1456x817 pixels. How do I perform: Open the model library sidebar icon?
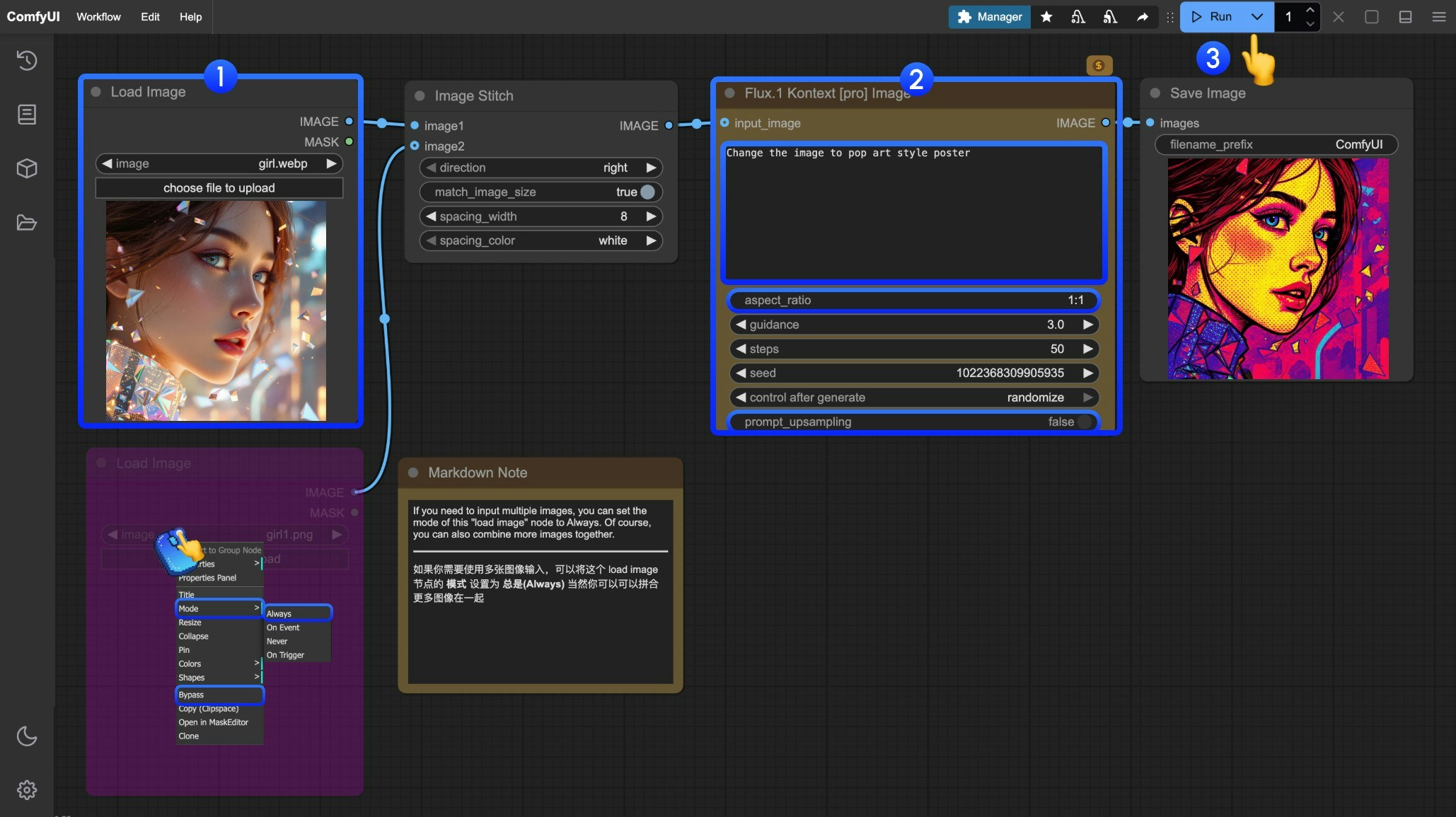pos(26,168)
